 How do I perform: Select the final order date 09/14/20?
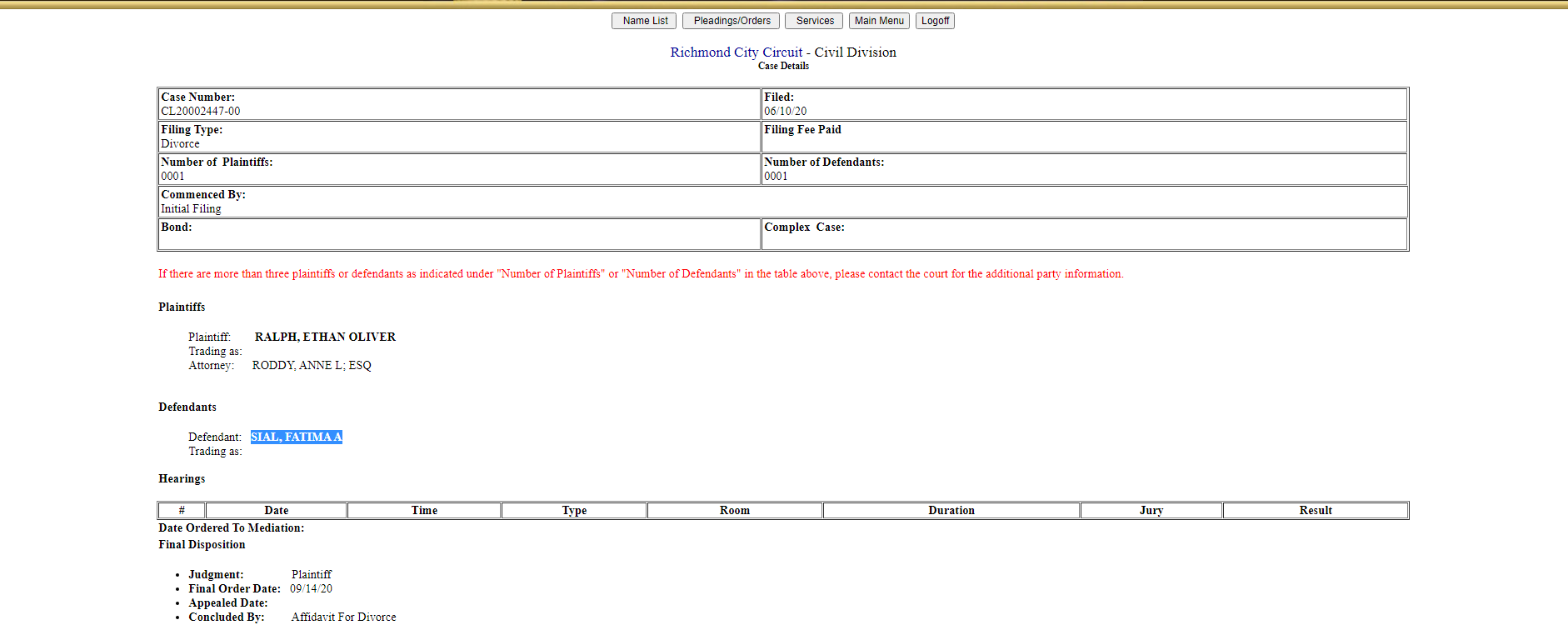(311, 588)
